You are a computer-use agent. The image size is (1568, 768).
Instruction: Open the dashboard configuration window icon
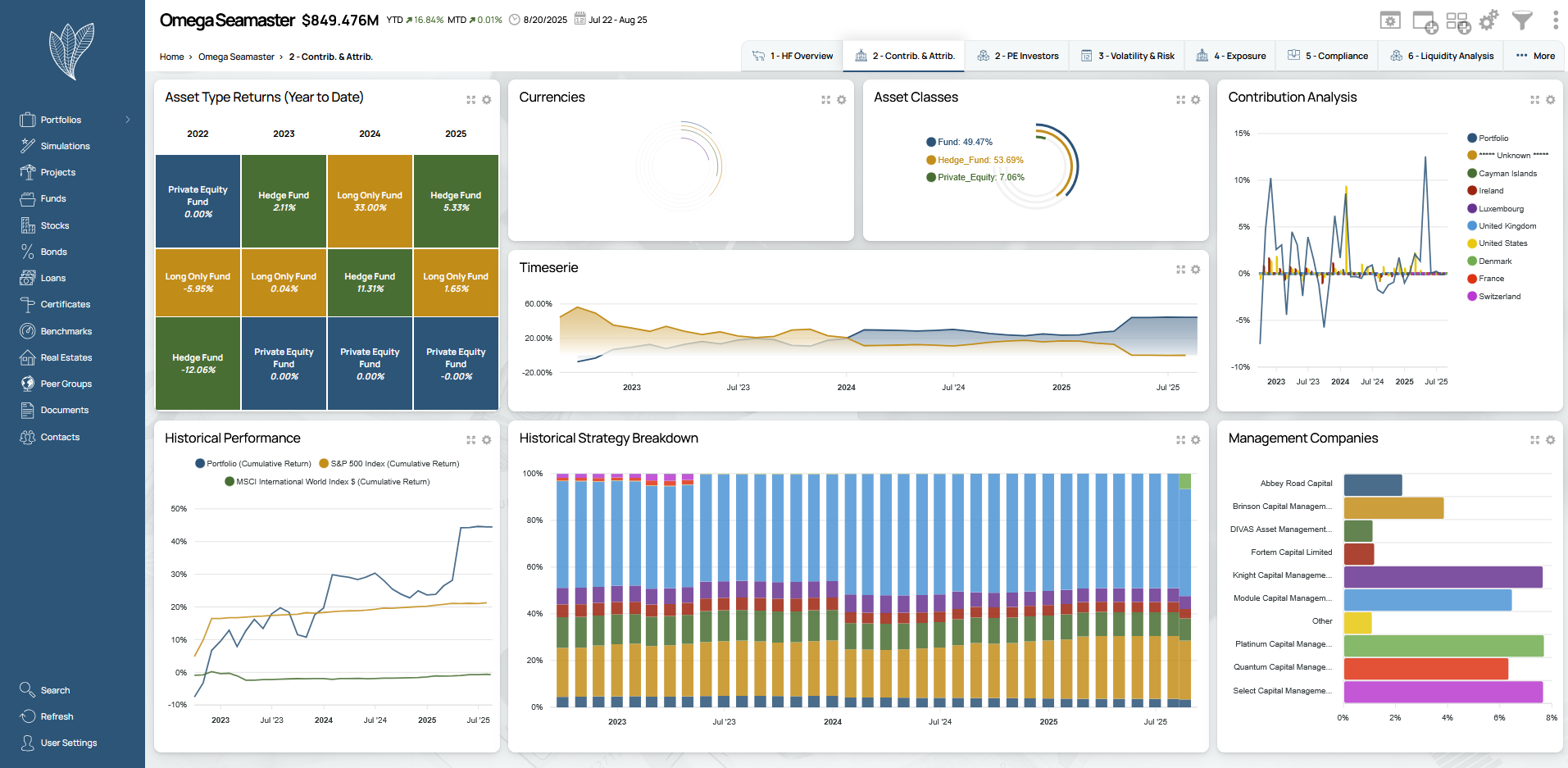pyautogui.click(x=1390, y=20)
